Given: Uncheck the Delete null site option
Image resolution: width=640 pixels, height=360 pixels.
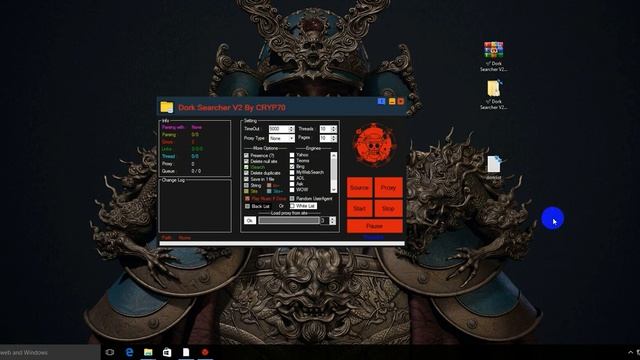Looking at the screenshot, I should click(x=246, y=161).
